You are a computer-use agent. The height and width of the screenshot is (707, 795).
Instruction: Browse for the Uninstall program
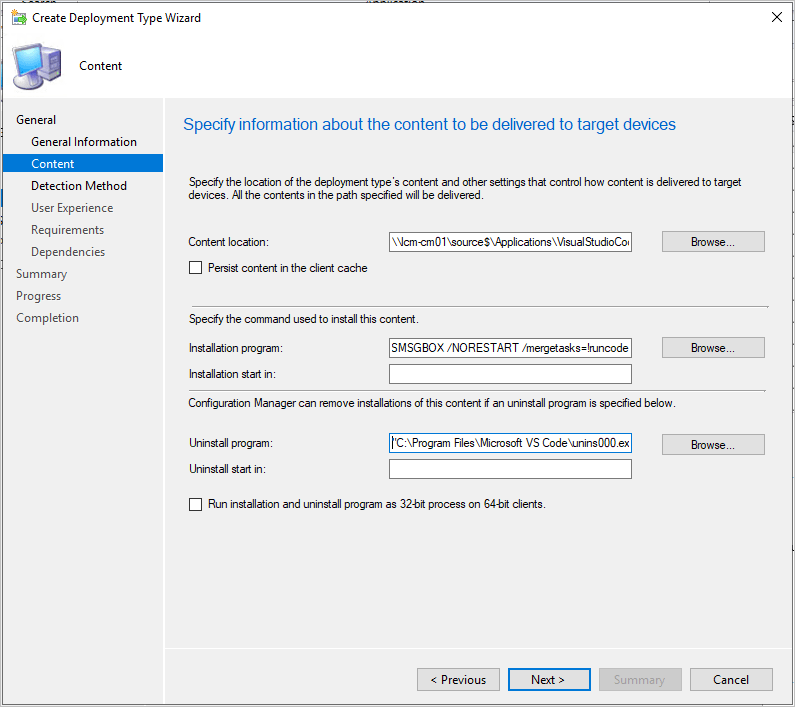click(x=713, y=444)
